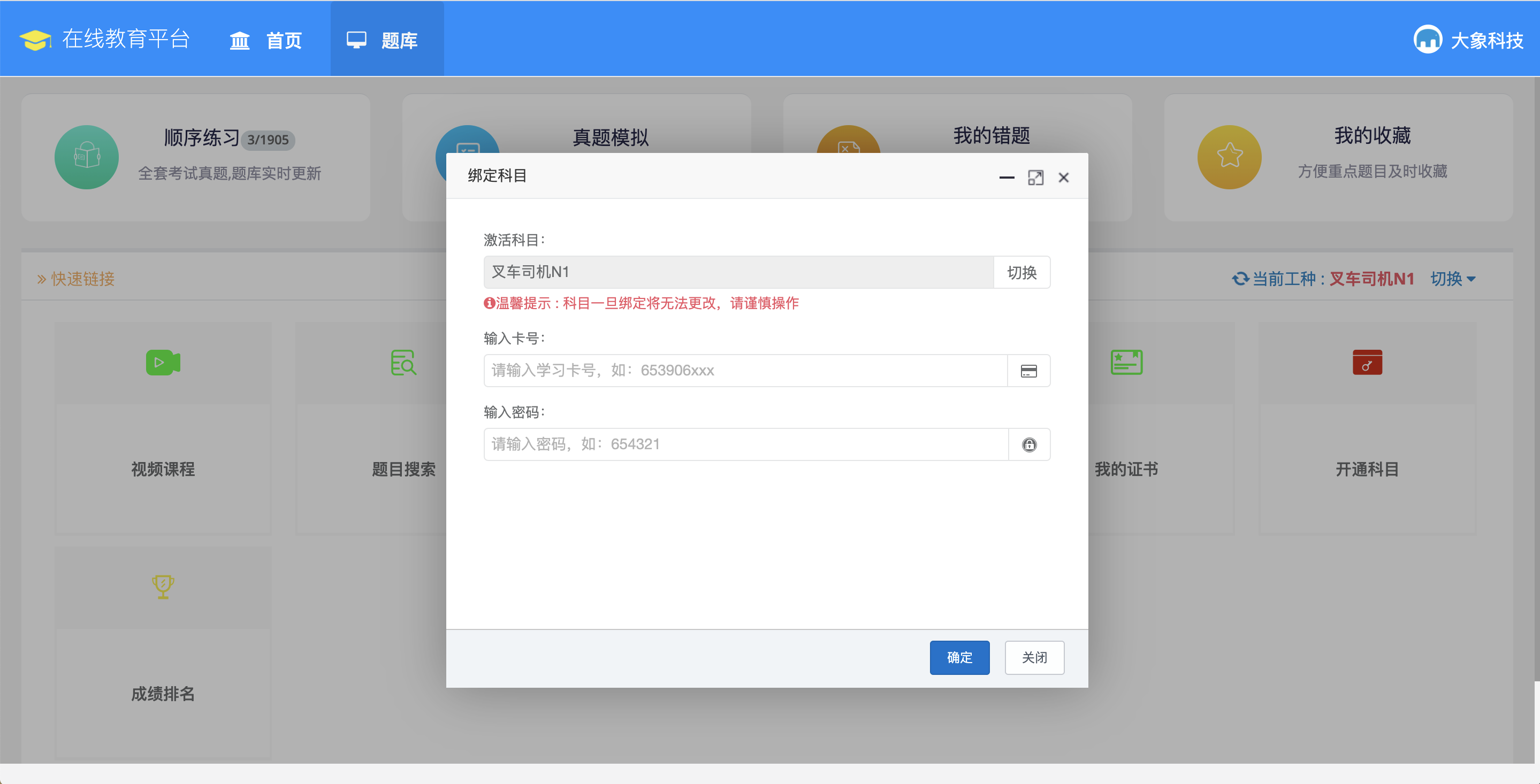This screenshot has height=784, width=1540.
Task: Click 切换 button beside the activation subject field
Action: 1021,273
